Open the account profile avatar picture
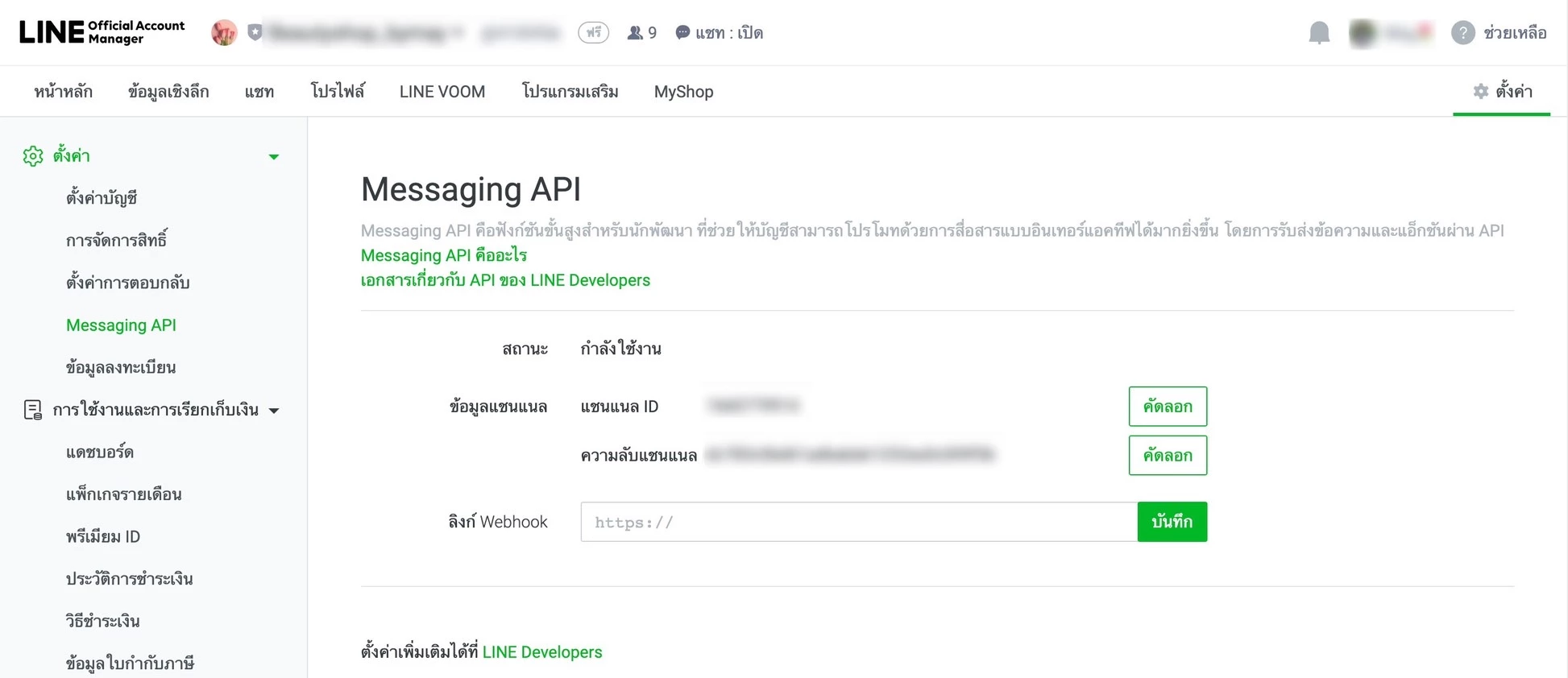The width and height of the screenshot is (1568, 678). (224, 32)
